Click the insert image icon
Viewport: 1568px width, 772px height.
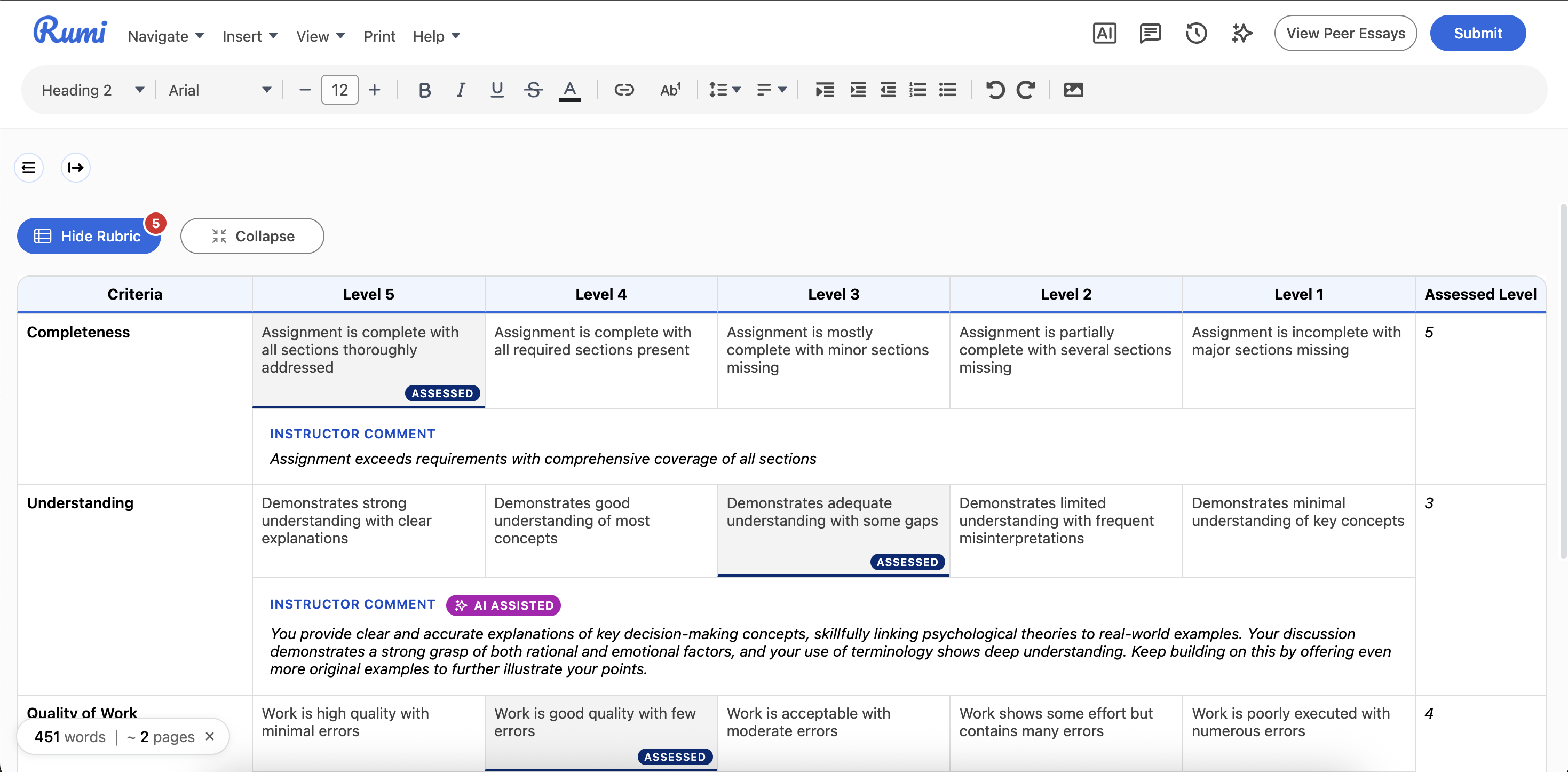tap(1073, 90)
